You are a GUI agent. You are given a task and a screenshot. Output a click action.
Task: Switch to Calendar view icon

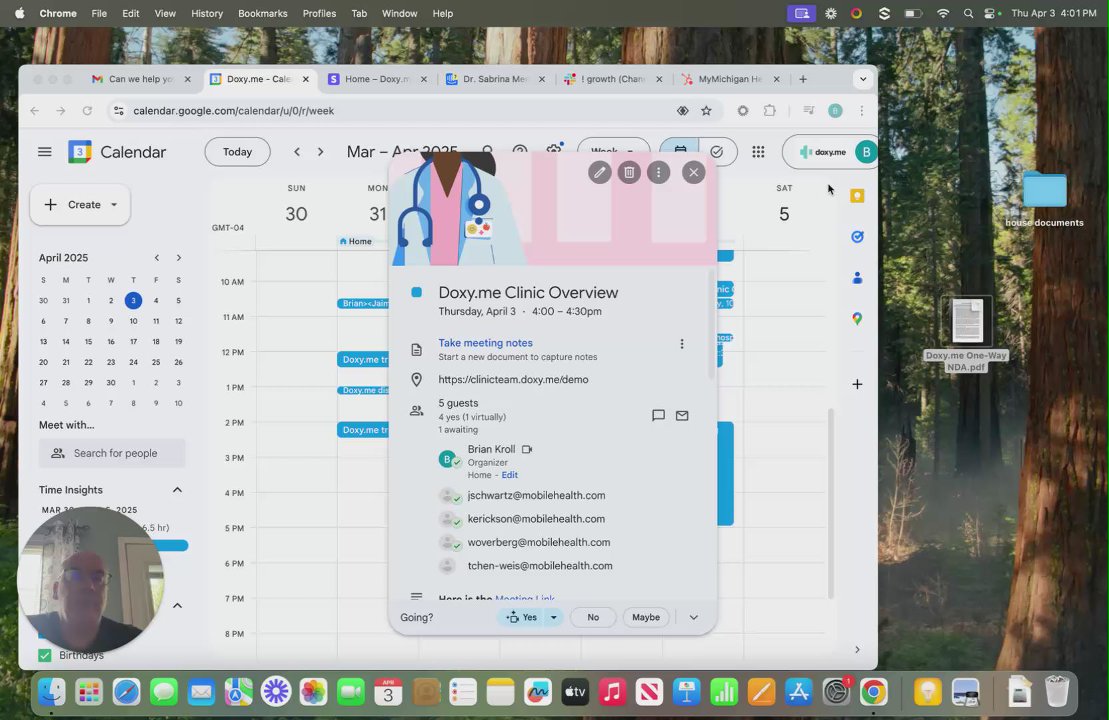(680, 150)
